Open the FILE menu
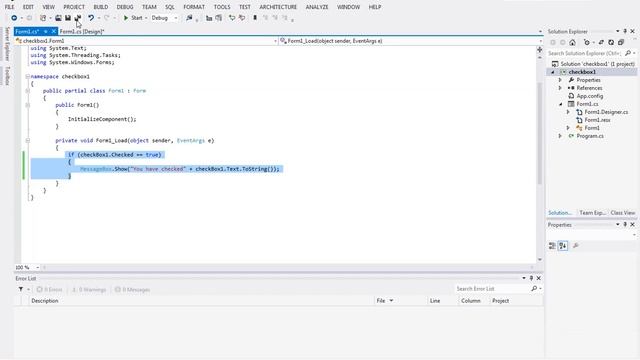This screenshot has height=360, width=640. 9,7
